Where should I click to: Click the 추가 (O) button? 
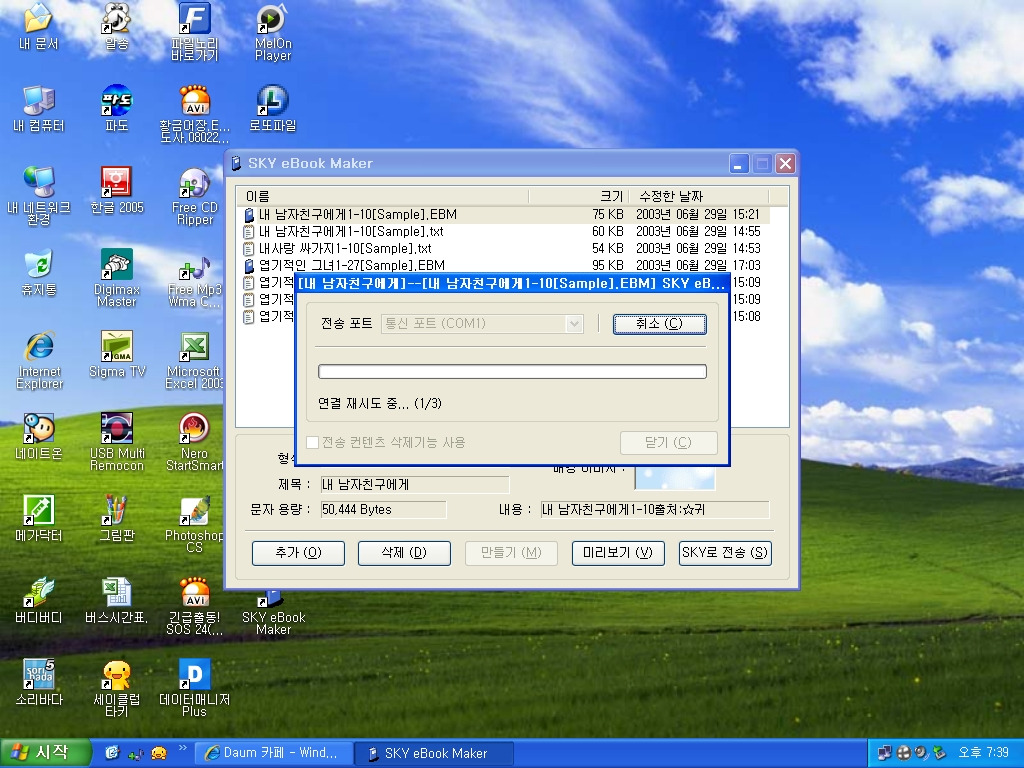pyautogui.click(x=298, y=553)
